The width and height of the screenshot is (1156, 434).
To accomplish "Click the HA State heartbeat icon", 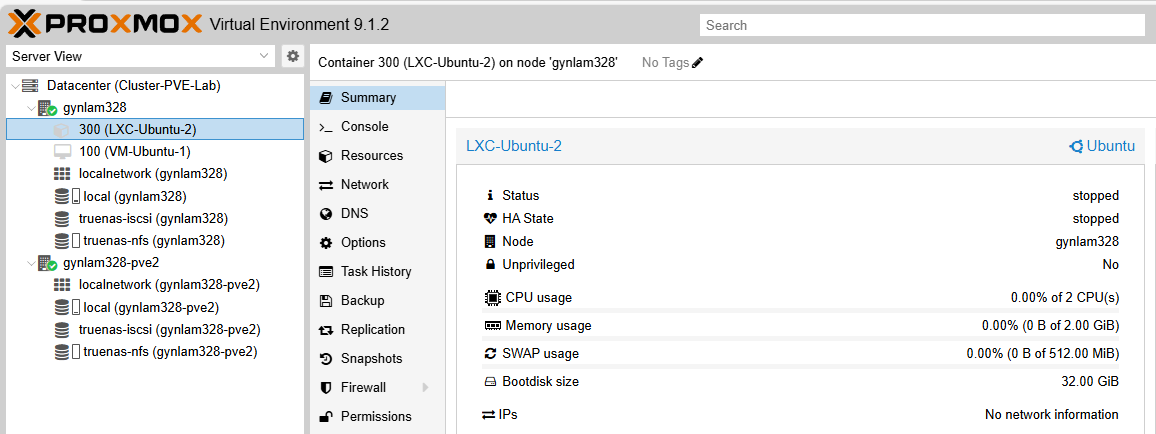I will click(490, 218).
